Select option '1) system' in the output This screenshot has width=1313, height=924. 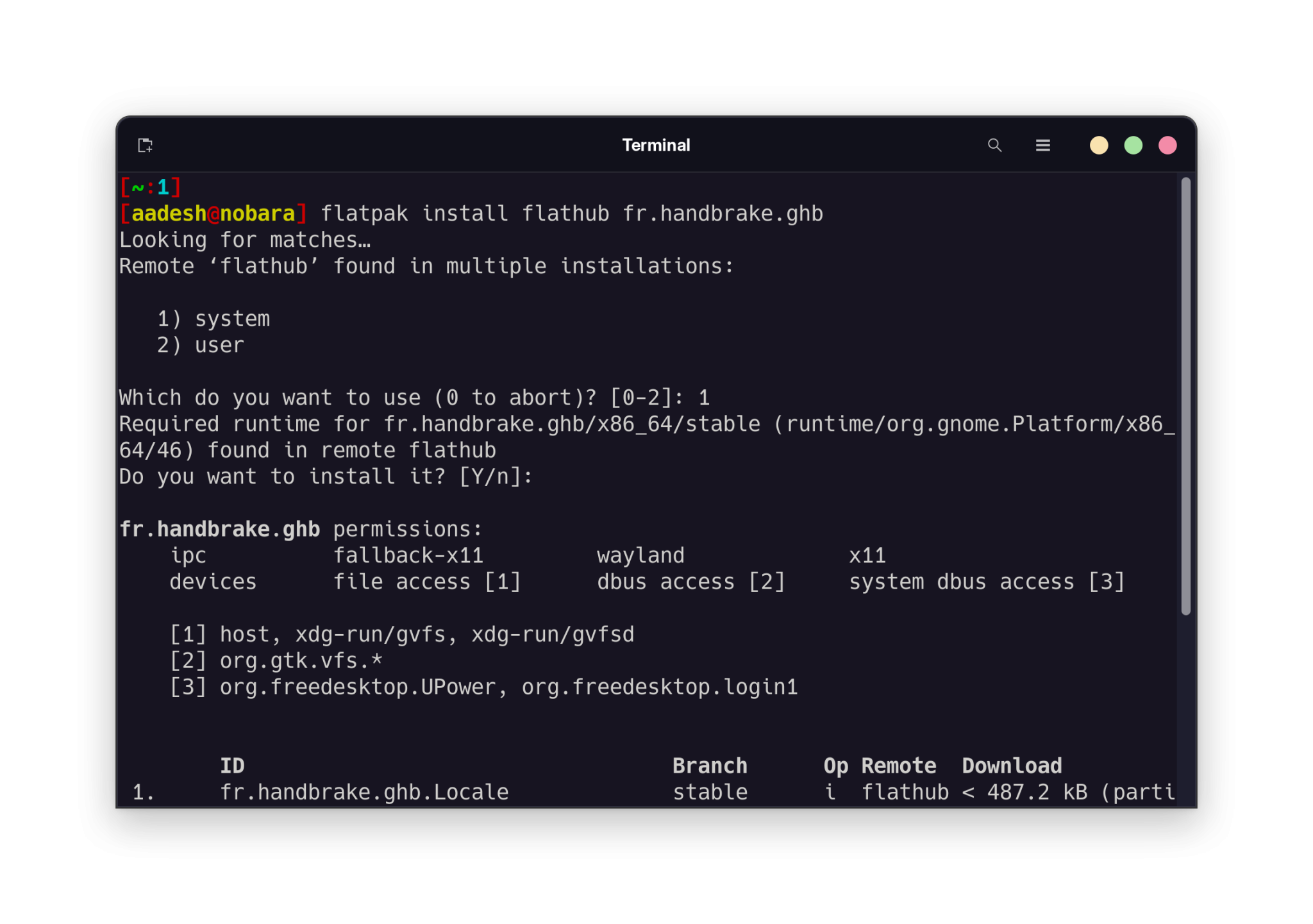point(213,319)
